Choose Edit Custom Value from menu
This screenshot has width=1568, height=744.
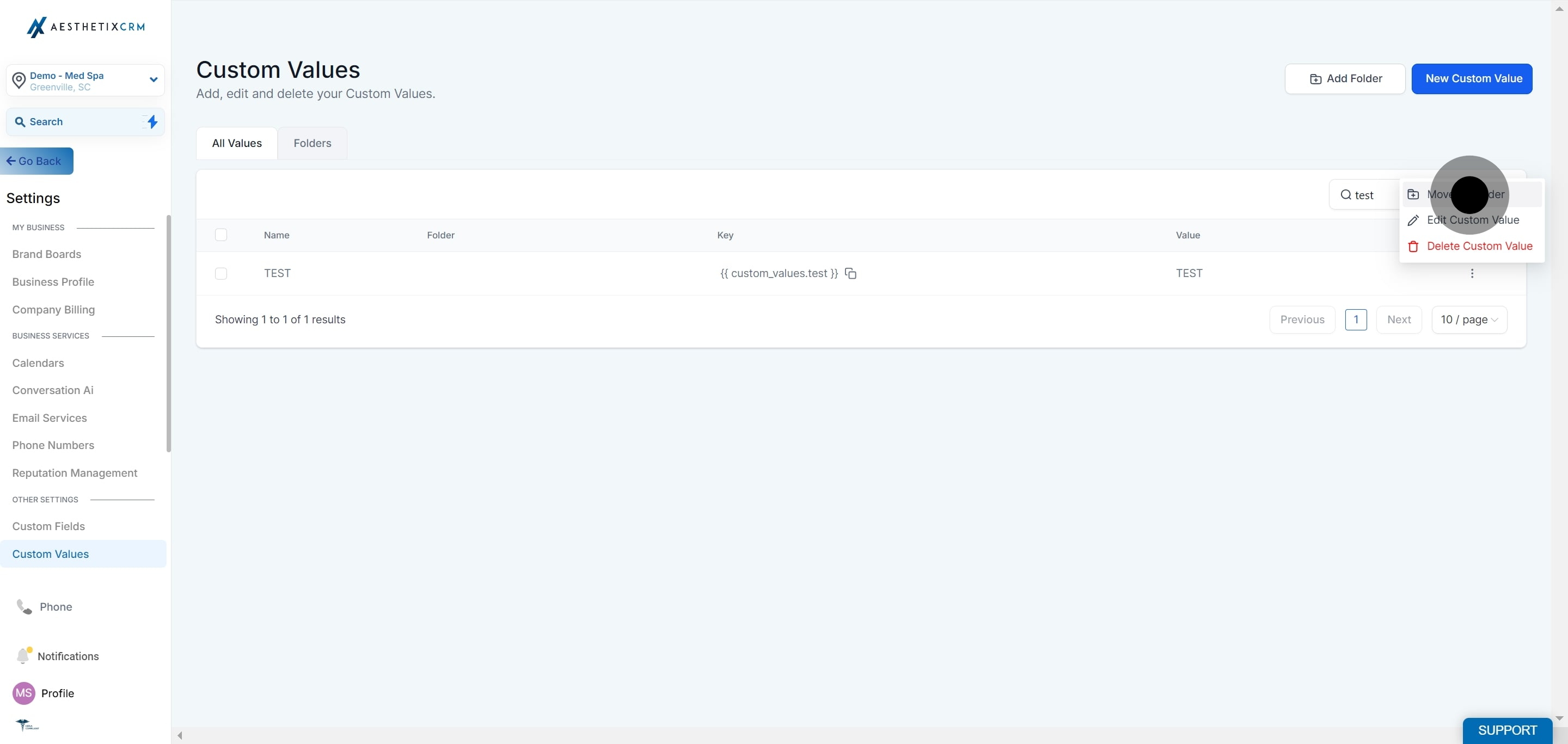pyautogui.click(x=1472, y=220)
